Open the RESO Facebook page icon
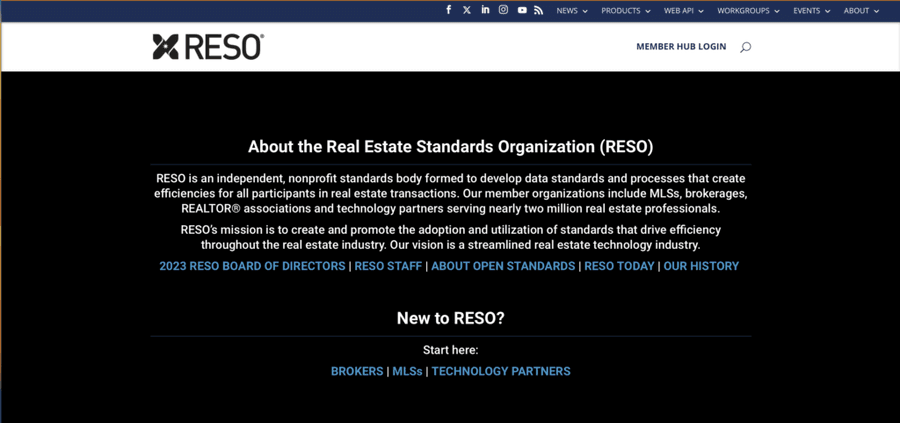 (x=448, y=10)
